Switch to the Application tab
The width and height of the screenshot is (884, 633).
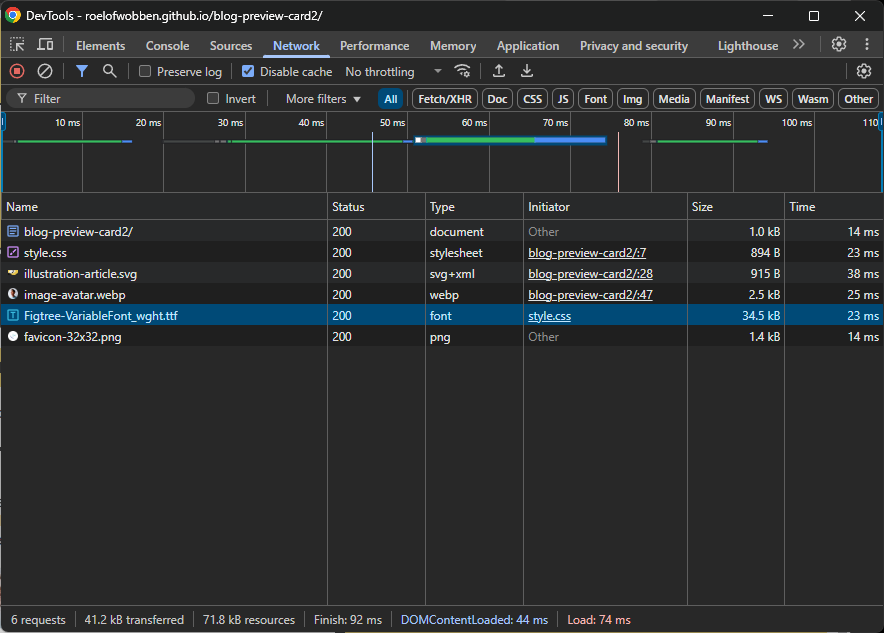(x=528, y=46)
